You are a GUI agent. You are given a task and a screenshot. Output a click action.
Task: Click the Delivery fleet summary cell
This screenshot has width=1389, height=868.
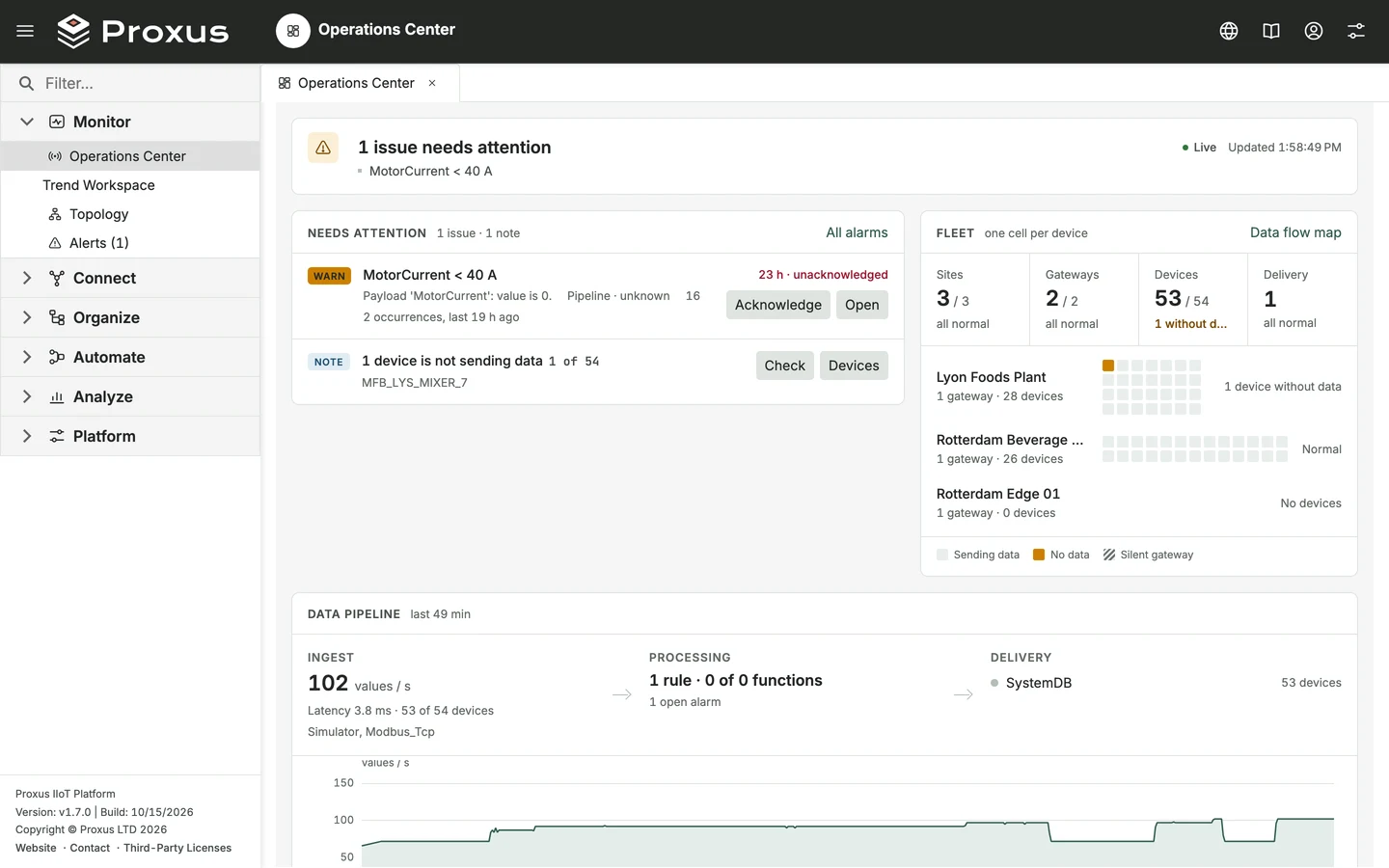(x=1302, y=299)
